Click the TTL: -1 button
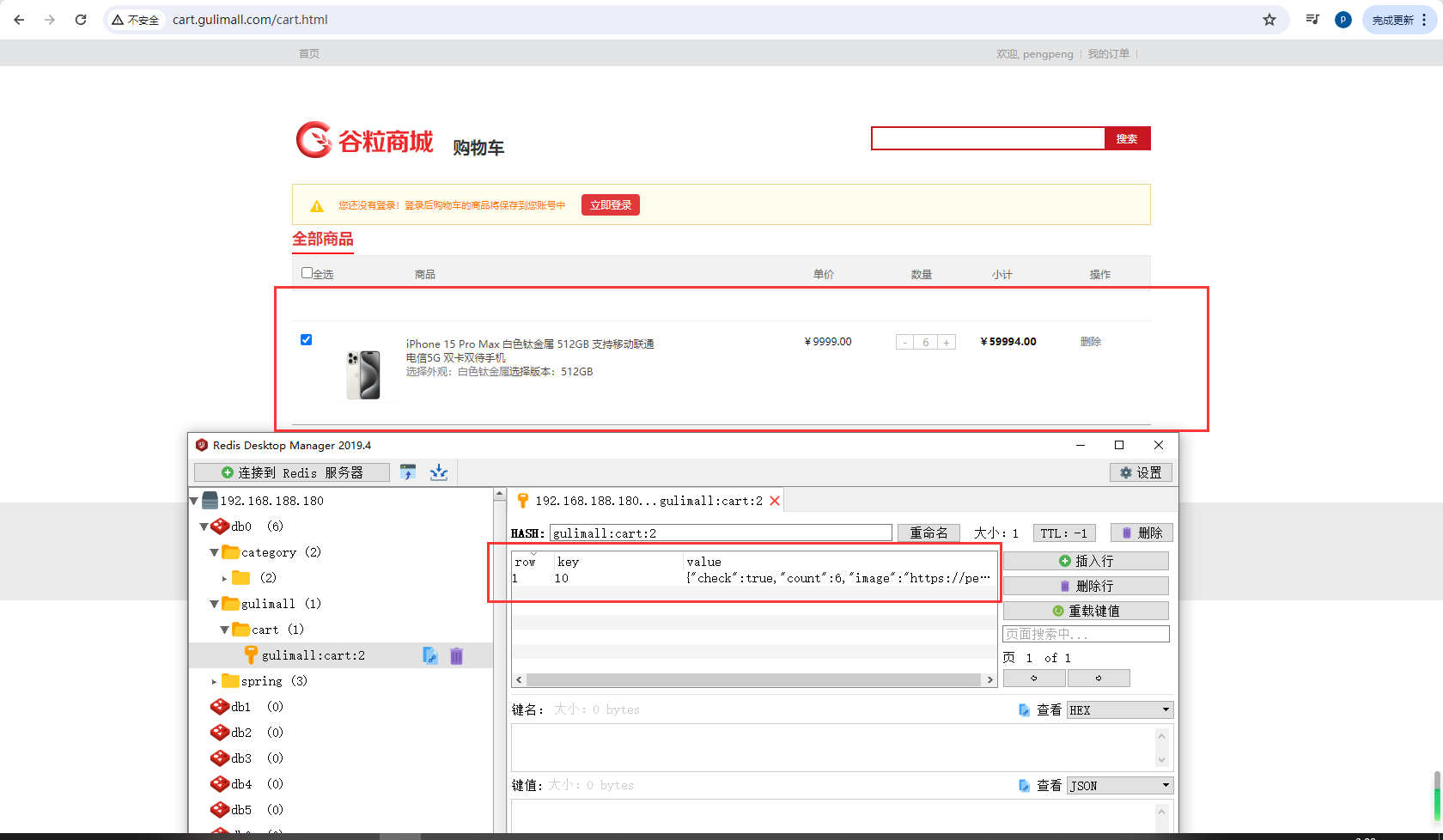Screen dimensions: 1443x840 click(x=1063, y=533)
